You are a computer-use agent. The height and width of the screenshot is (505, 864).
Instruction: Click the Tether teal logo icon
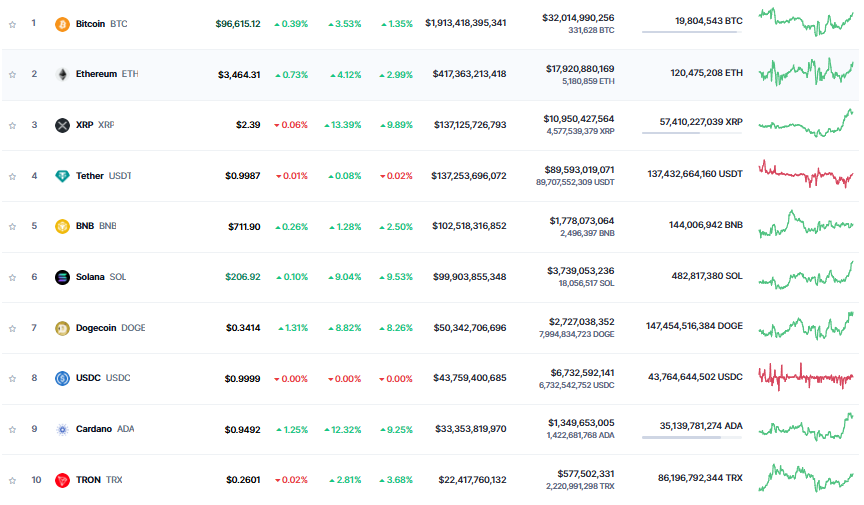[62, 176]
